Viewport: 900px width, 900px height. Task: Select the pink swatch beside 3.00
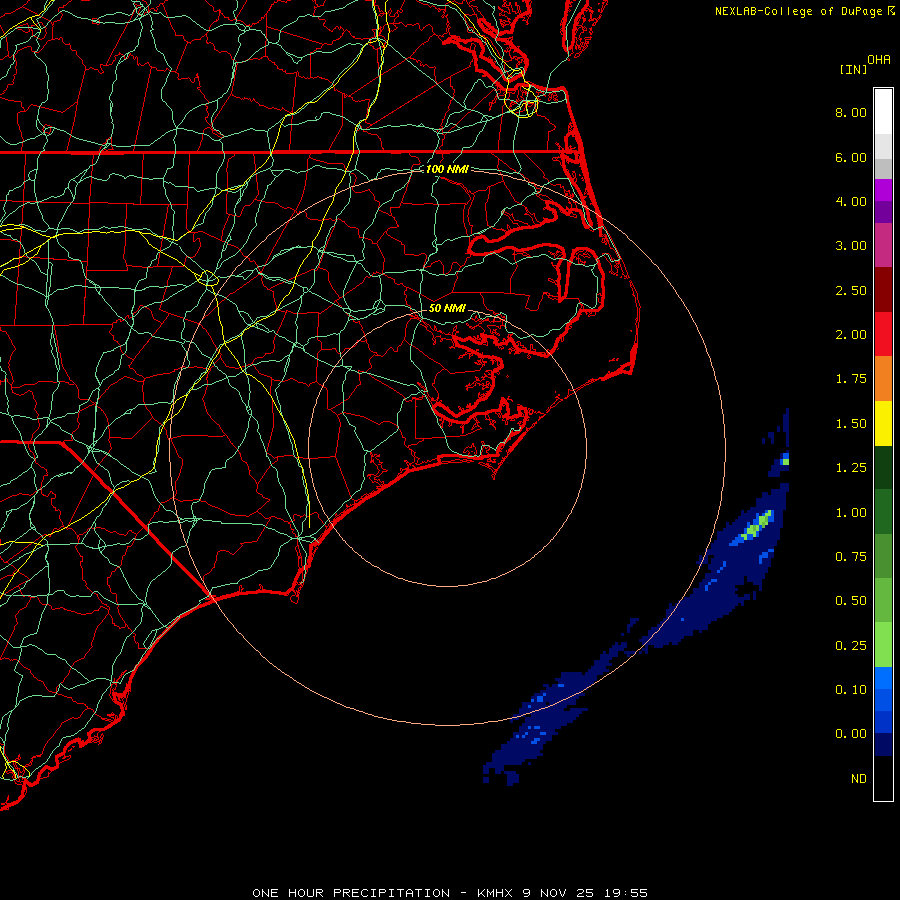(883, 245)
